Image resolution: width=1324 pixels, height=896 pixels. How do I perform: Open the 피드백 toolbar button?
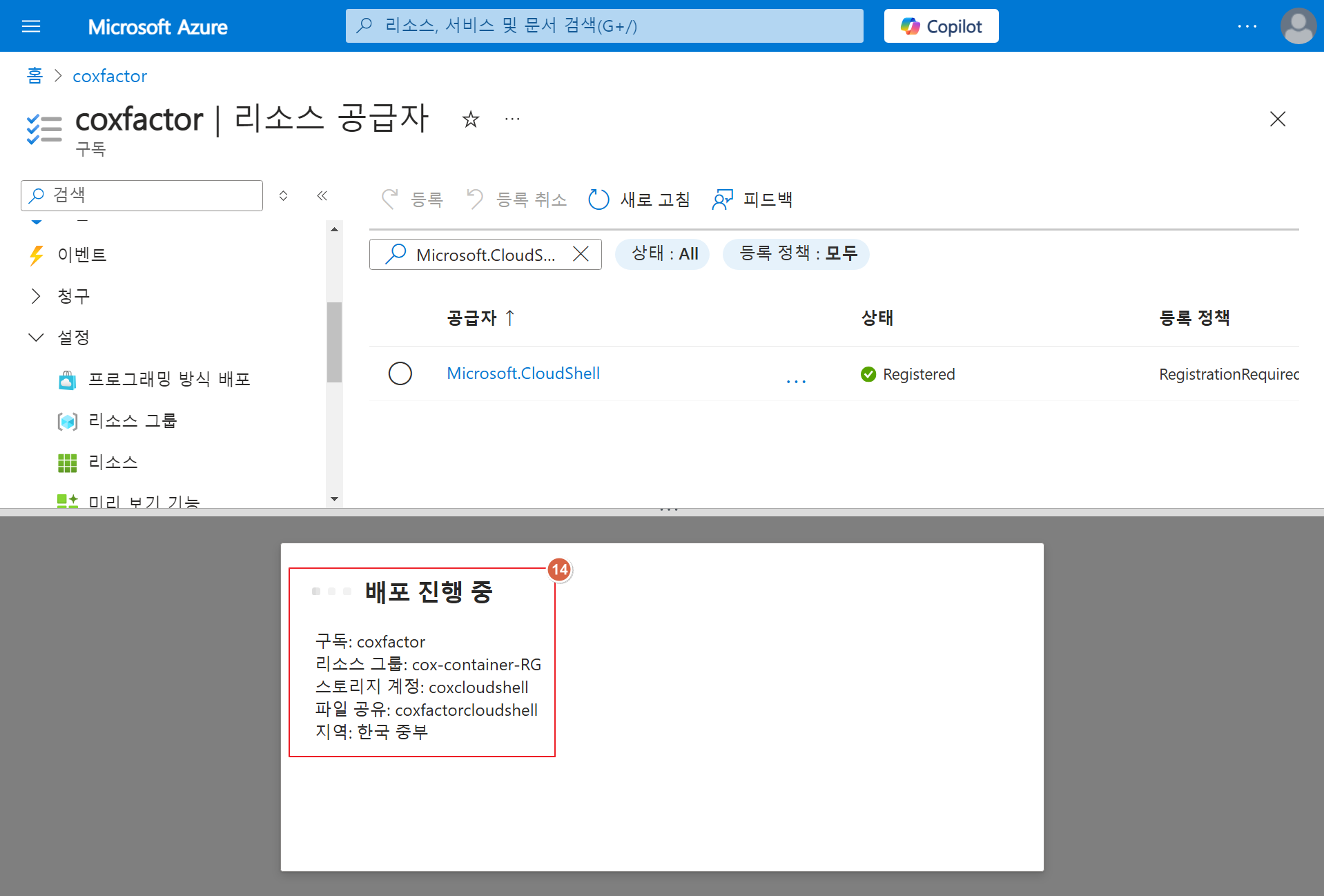(x=752, y=199)
